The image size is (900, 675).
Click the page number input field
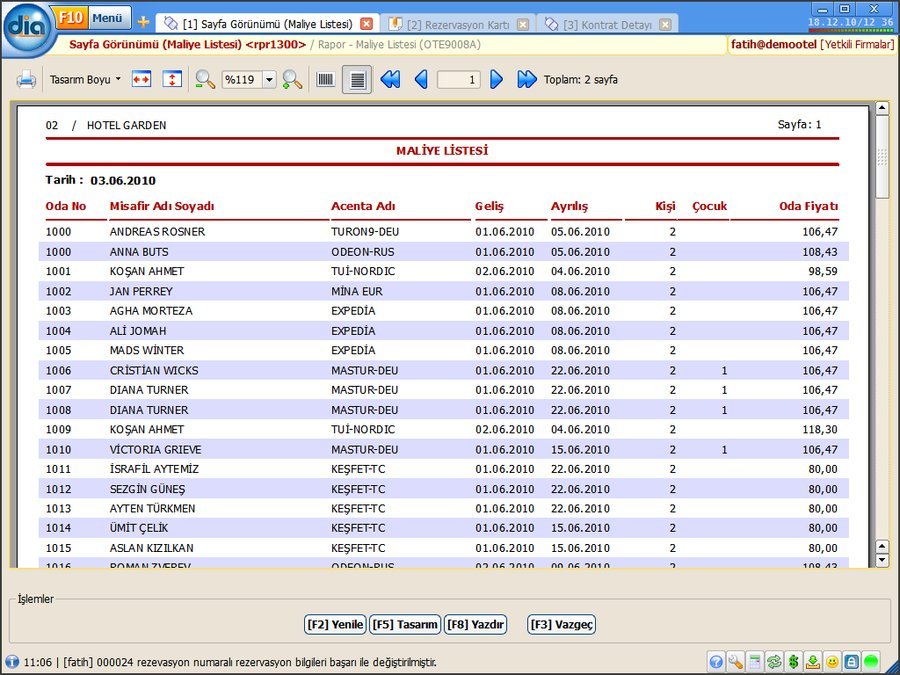(x=458, y=80)
